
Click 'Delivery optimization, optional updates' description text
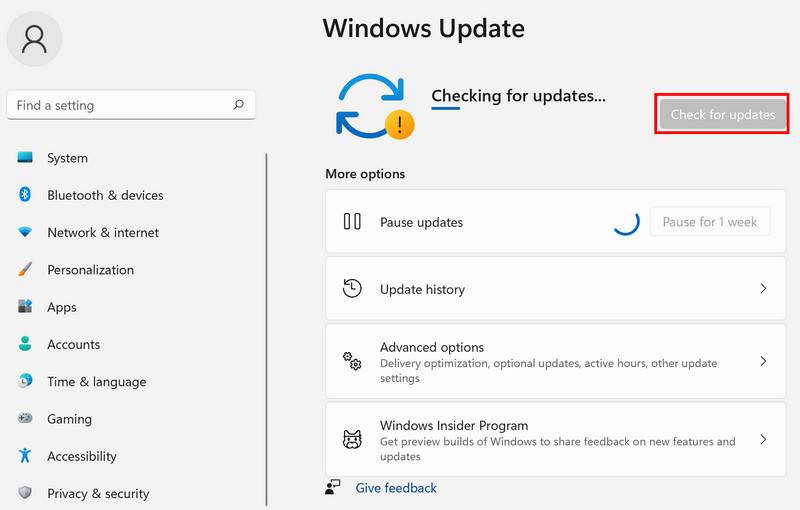point(548,371)
